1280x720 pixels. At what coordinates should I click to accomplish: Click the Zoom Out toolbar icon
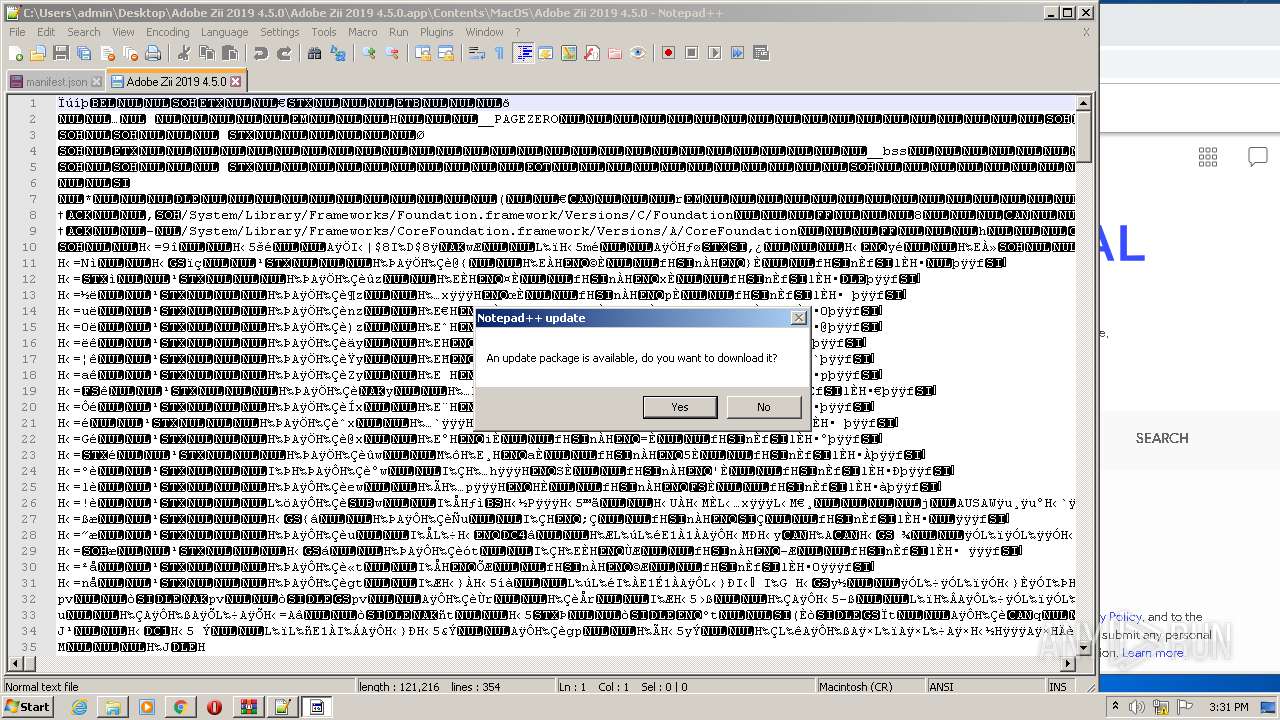393,53
